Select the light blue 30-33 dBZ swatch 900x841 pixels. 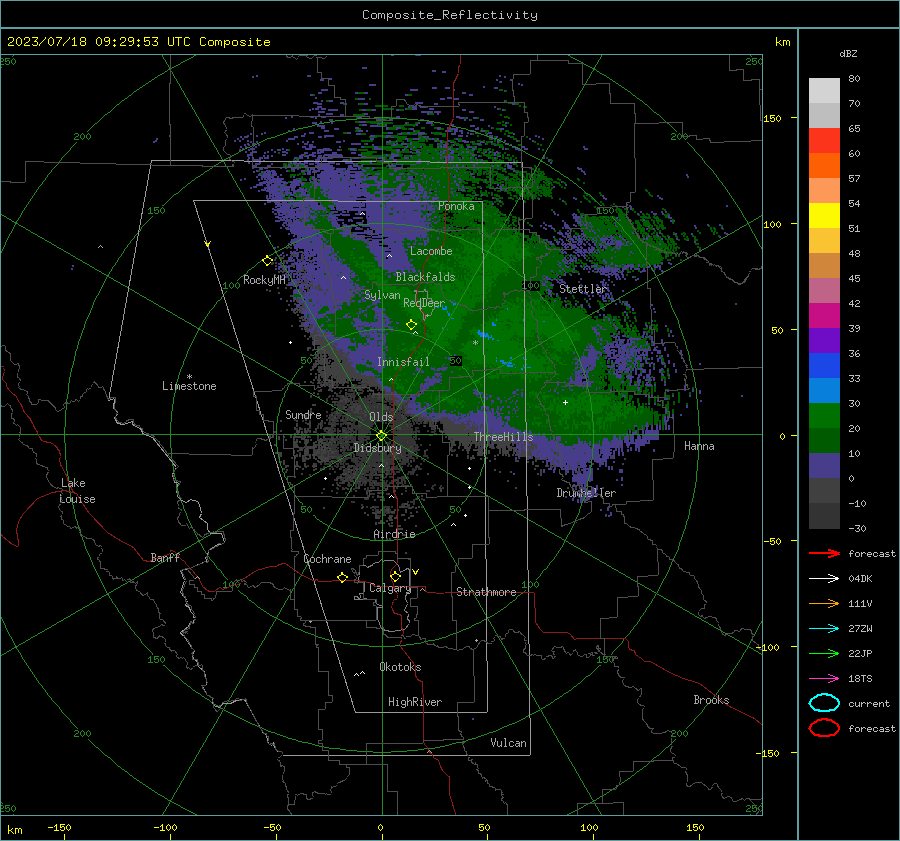pos(824,390)
